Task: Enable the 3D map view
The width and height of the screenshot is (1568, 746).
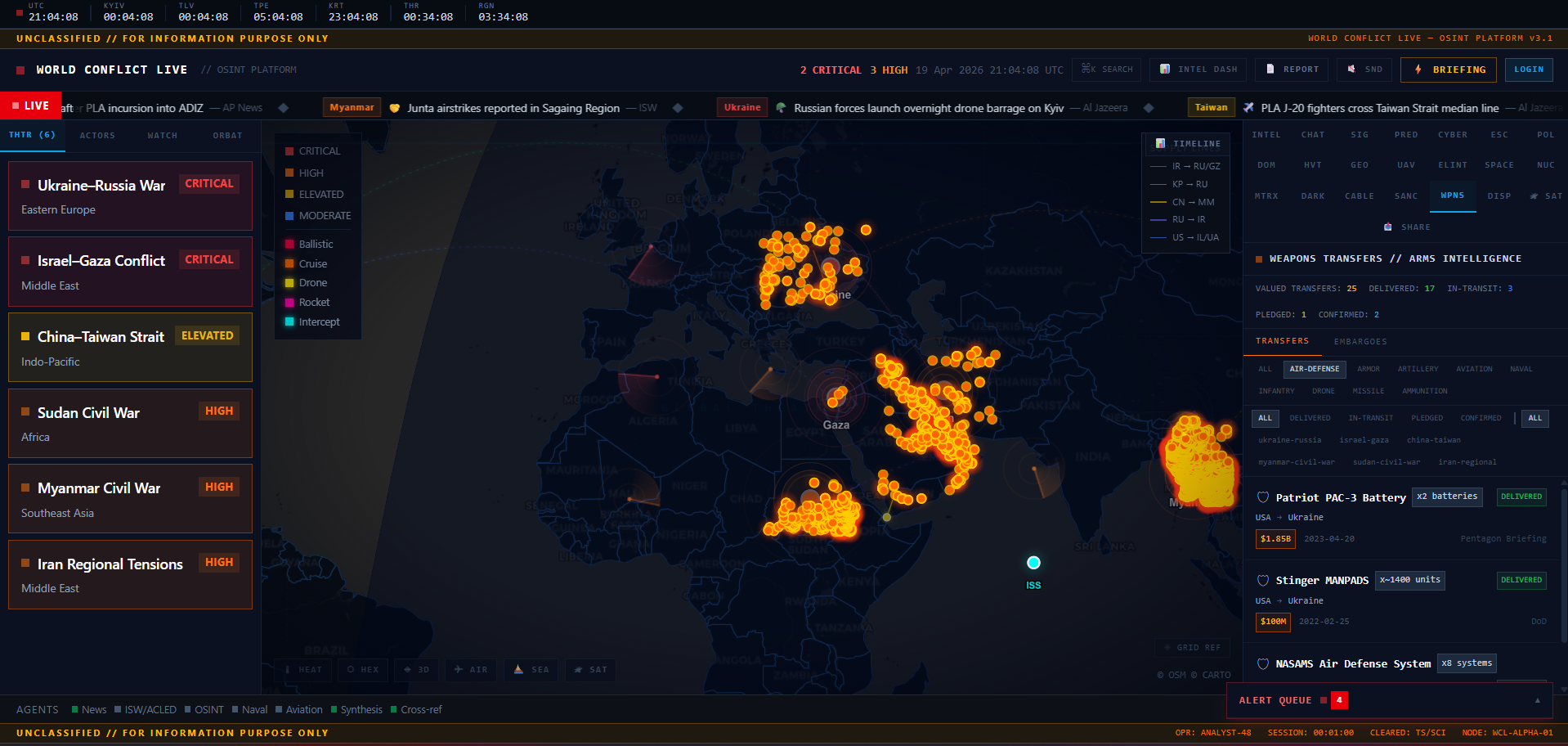Action: tap(416, 670)
